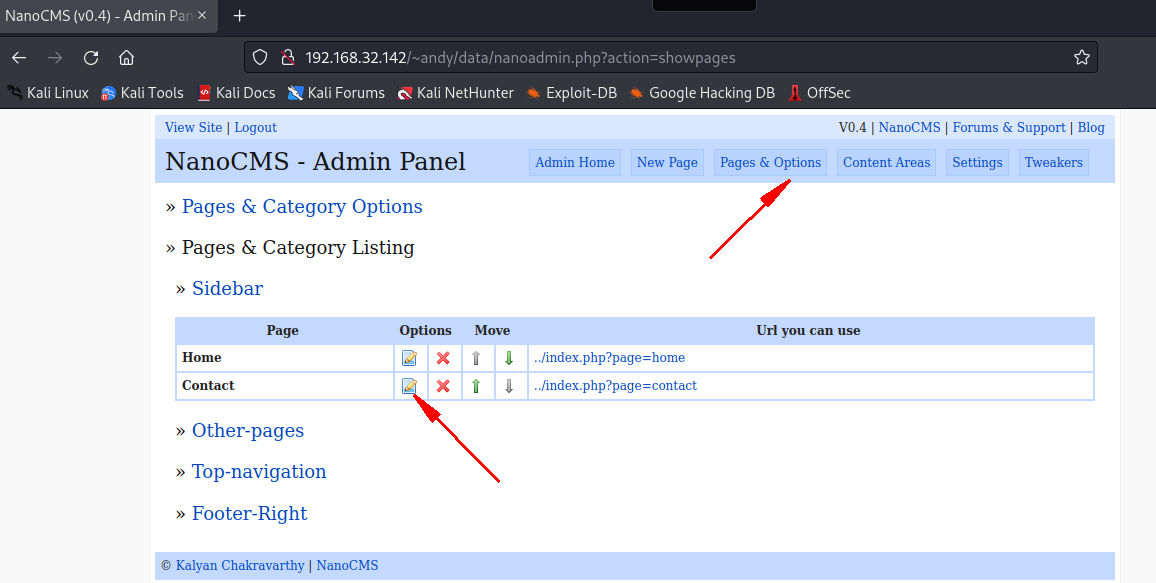Move Home page up arrow
The height and width of the screenshot is (583, 1156).
[x=476, y=358]
